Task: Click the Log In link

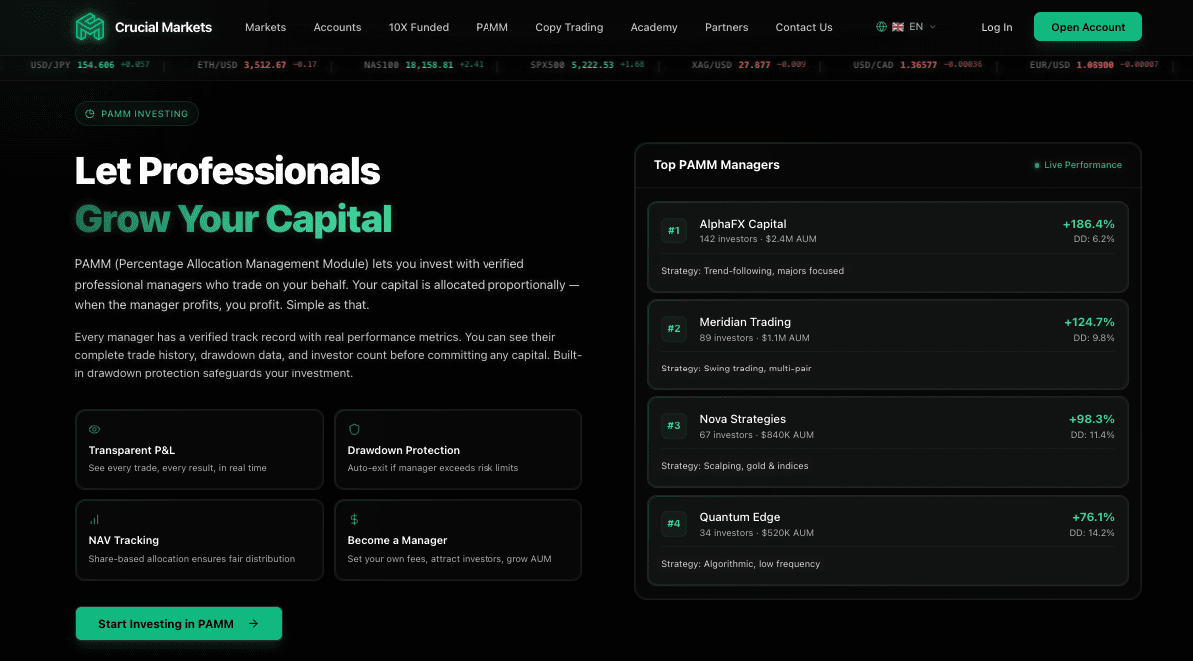Action: (x=996, y=27)
